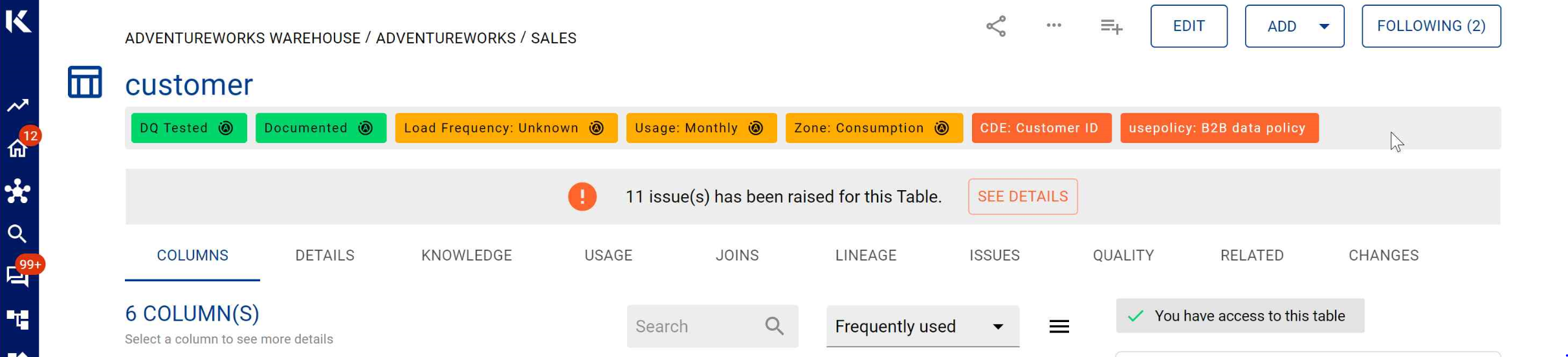The height and width of the screenshot is (357, 1568).
Task: Click the SALES breadcrumb link
Action: click(x=553, y=39)
